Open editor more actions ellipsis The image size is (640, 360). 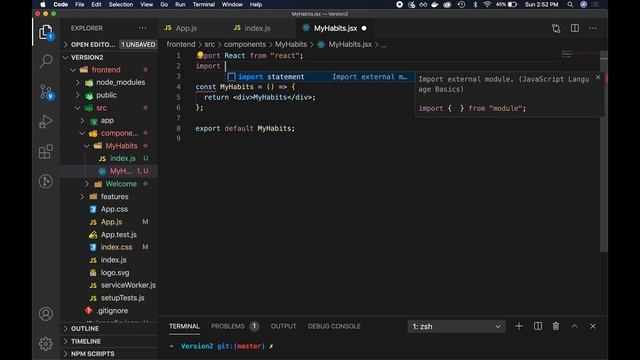click(x=593, y=28)
